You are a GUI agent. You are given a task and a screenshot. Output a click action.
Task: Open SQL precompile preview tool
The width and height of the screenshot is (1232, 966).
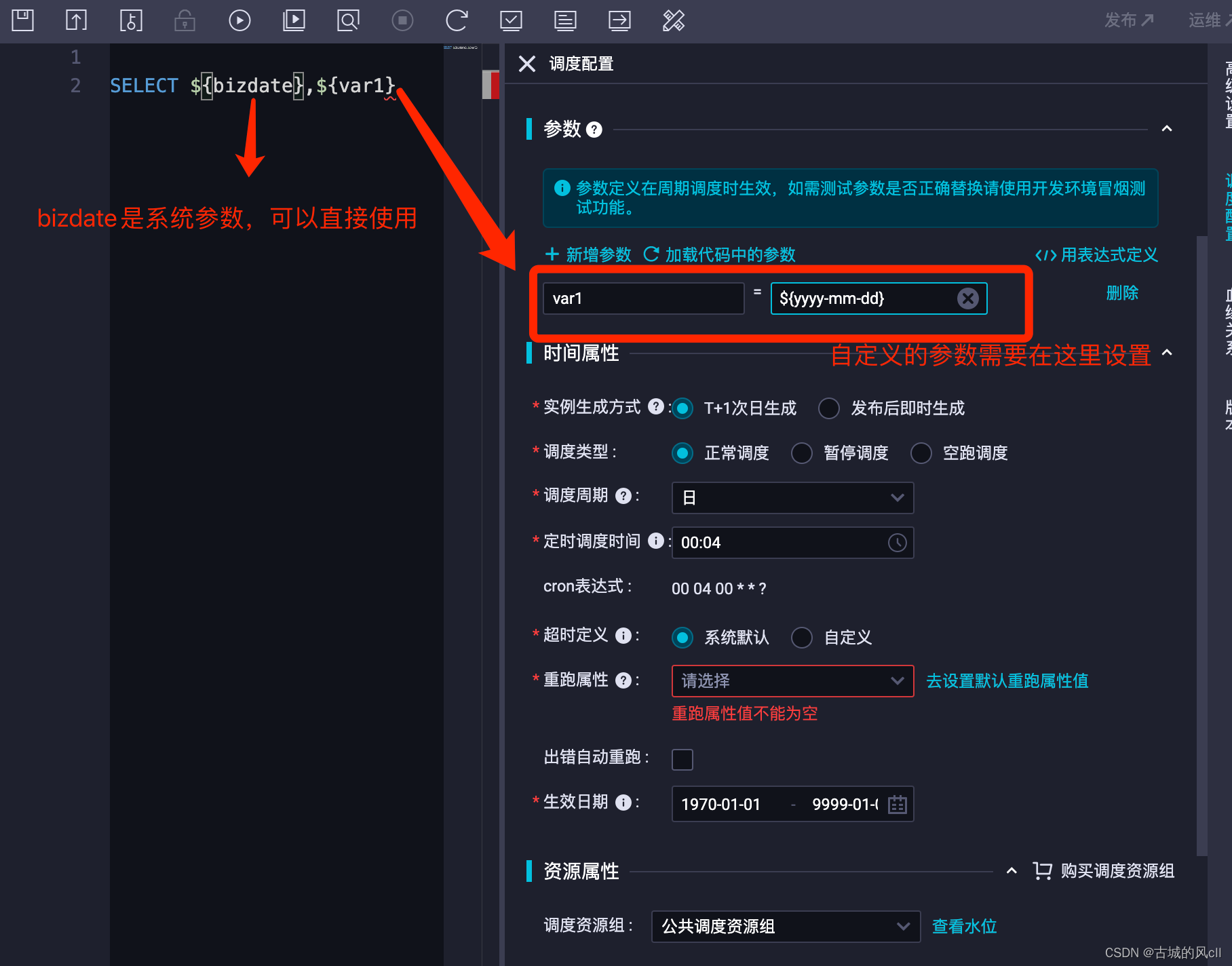347,20
